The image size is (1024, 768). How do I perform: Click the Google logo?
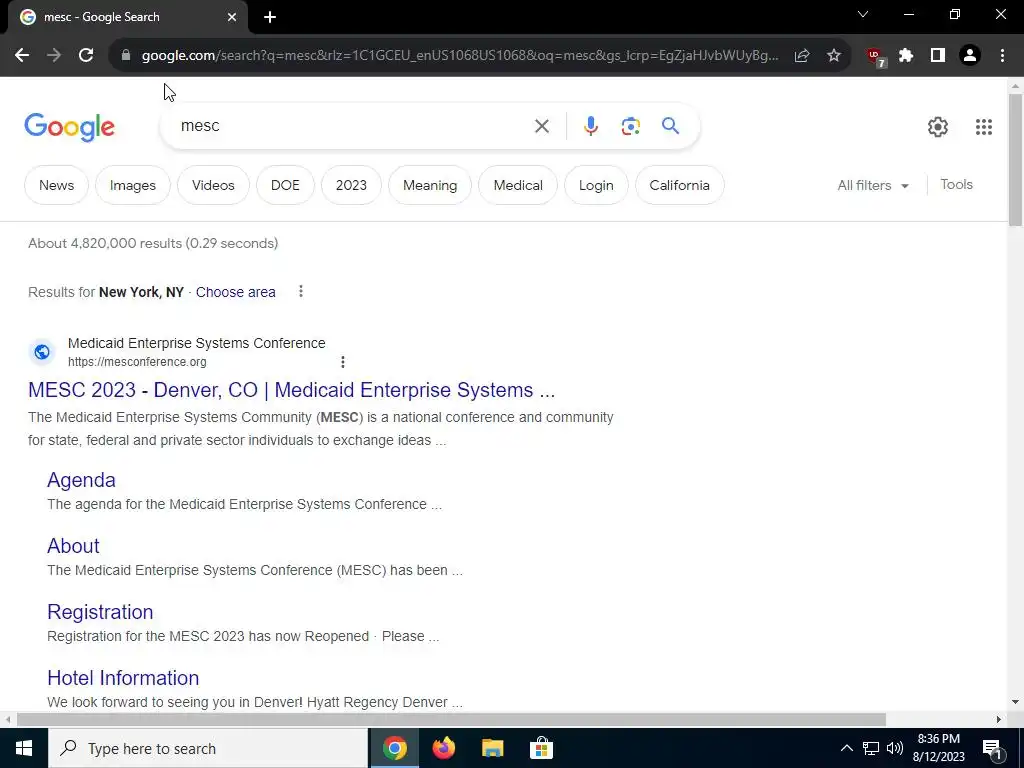click(x=69, y=127)
